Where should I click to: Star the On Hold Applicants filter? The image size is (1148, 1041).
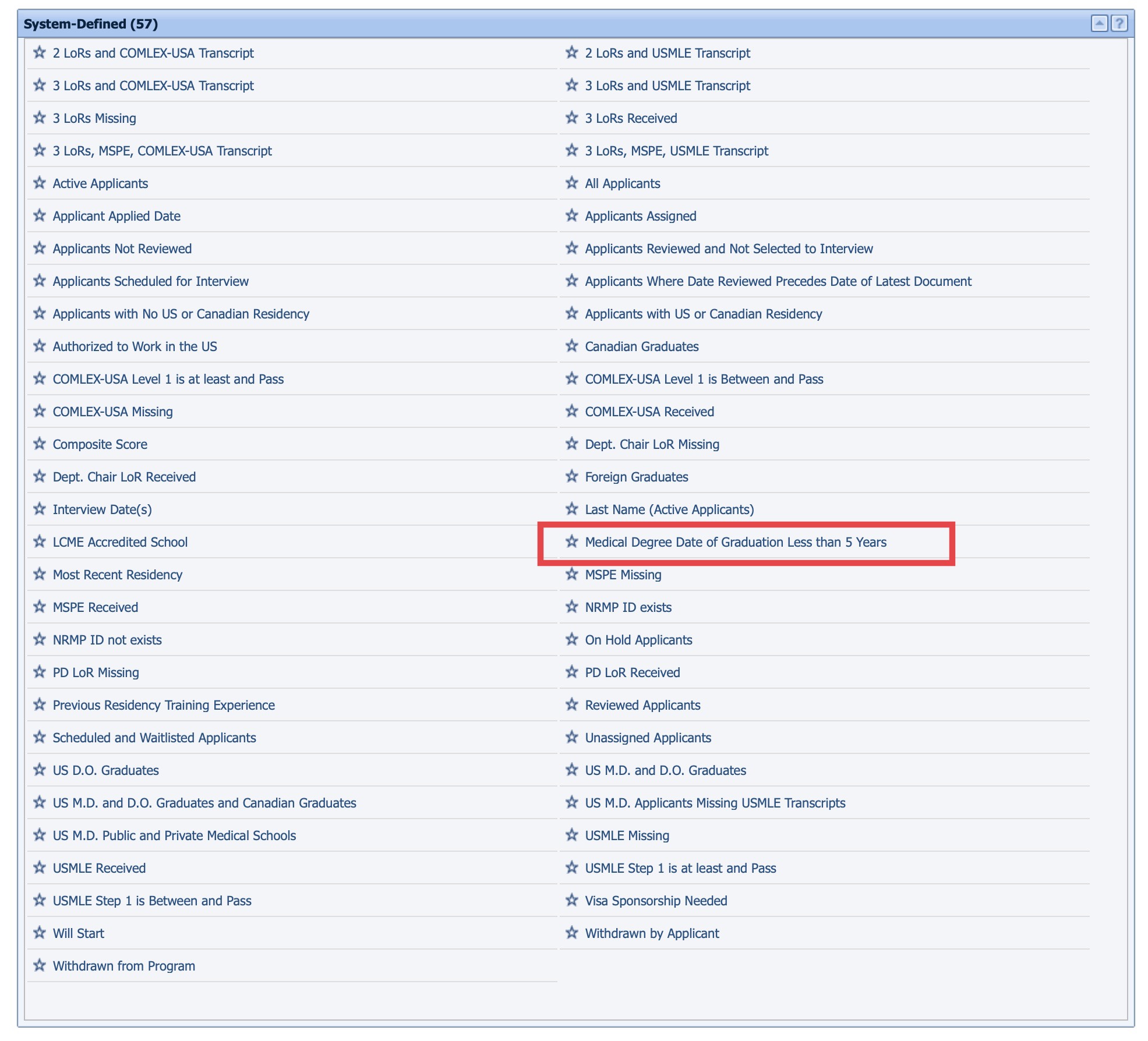[x=572, y=639]
